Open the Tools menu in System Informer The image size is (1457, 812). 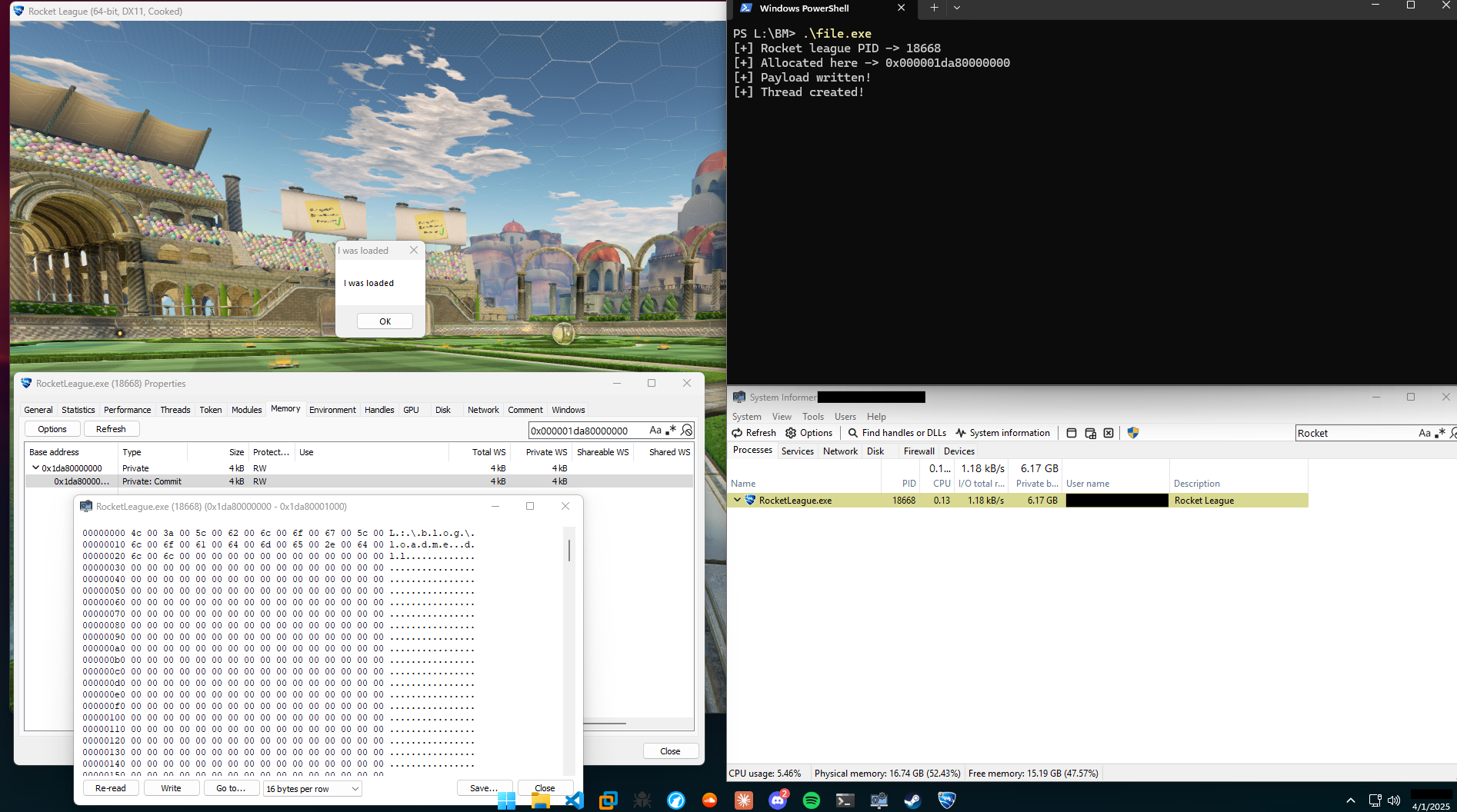tap(812, 417)
